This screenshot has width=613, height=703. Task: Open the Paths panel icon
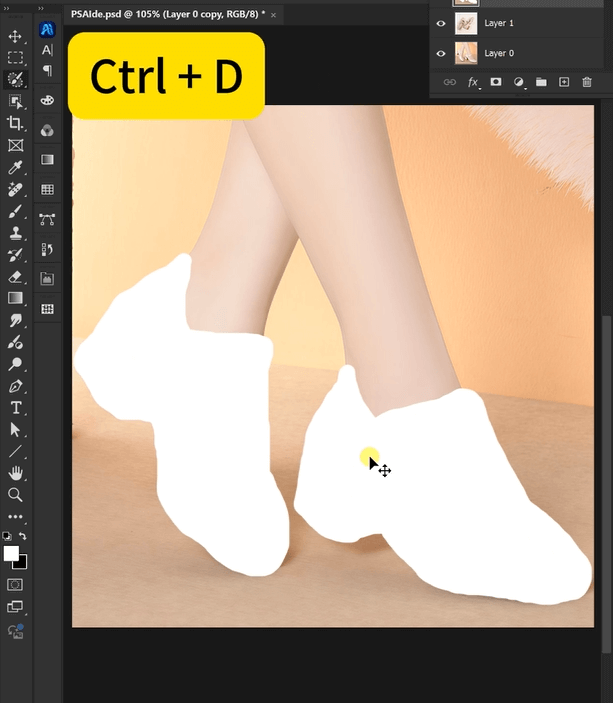point(47,219)
